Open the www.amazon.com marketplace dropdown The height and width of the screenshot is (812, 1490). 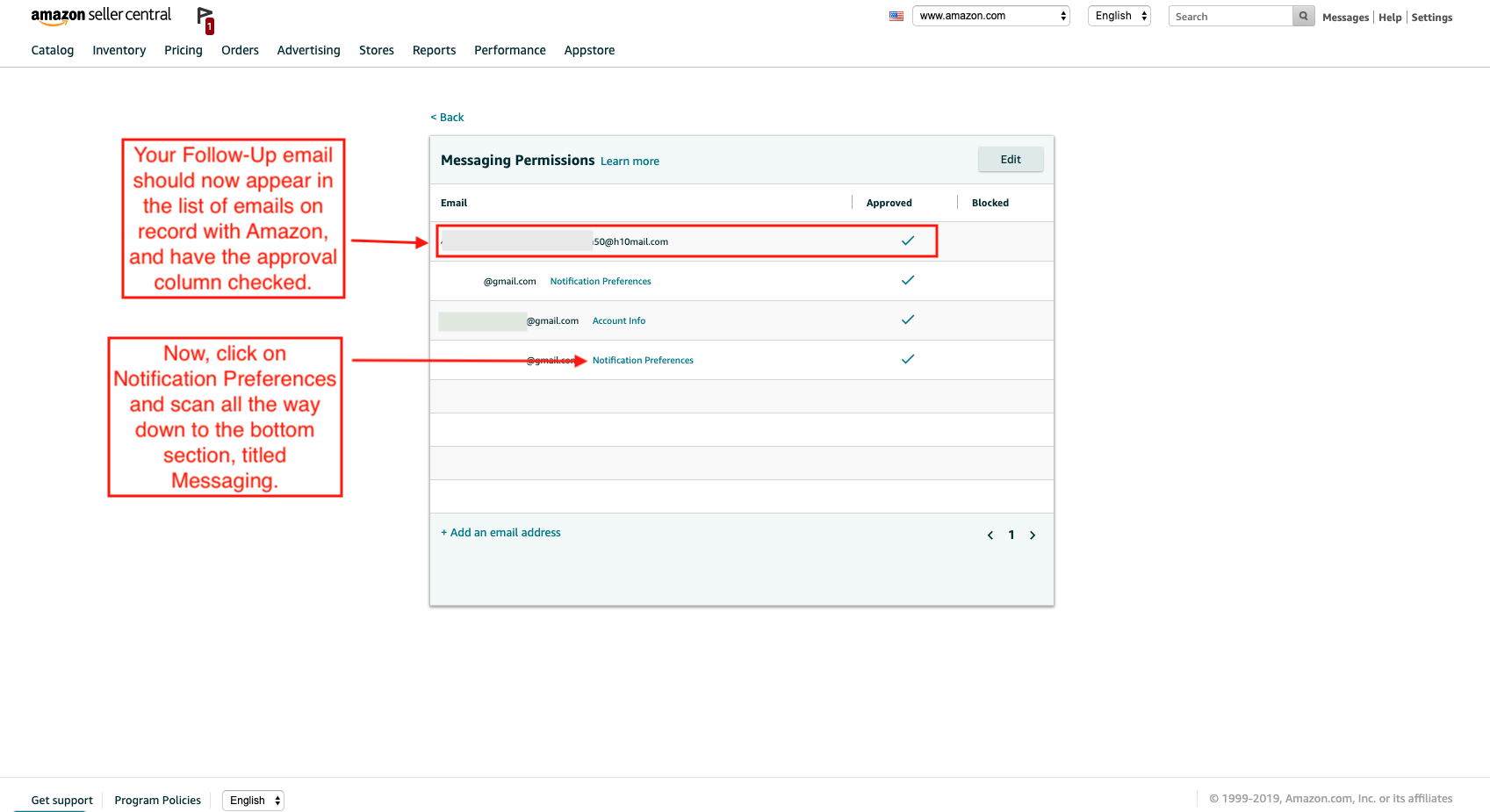tap(990, 16)
